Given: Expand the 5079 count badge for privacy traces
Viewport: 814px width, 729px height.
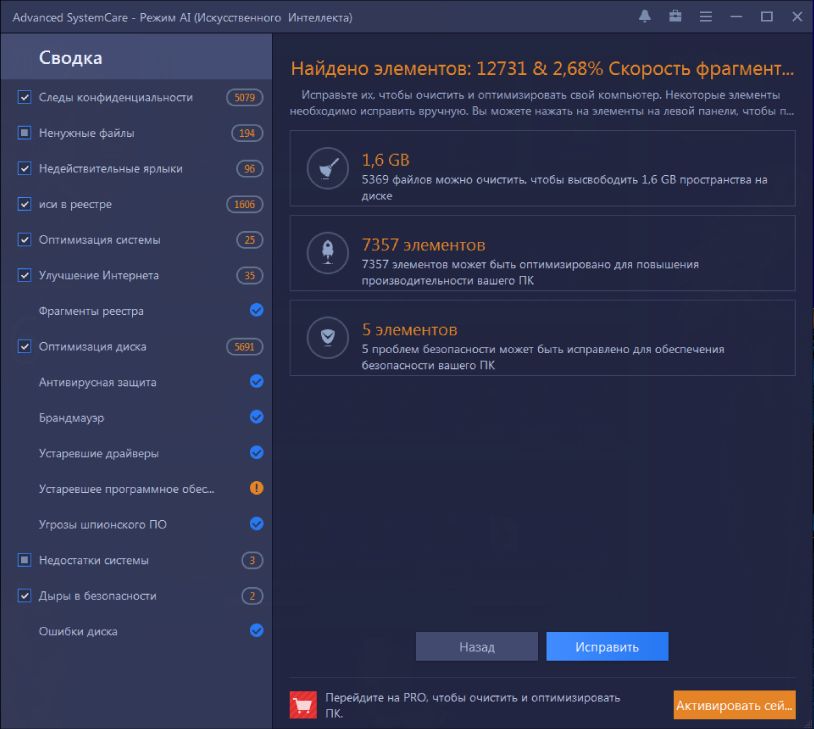Looking at the screenshot, I should [244, 98].
